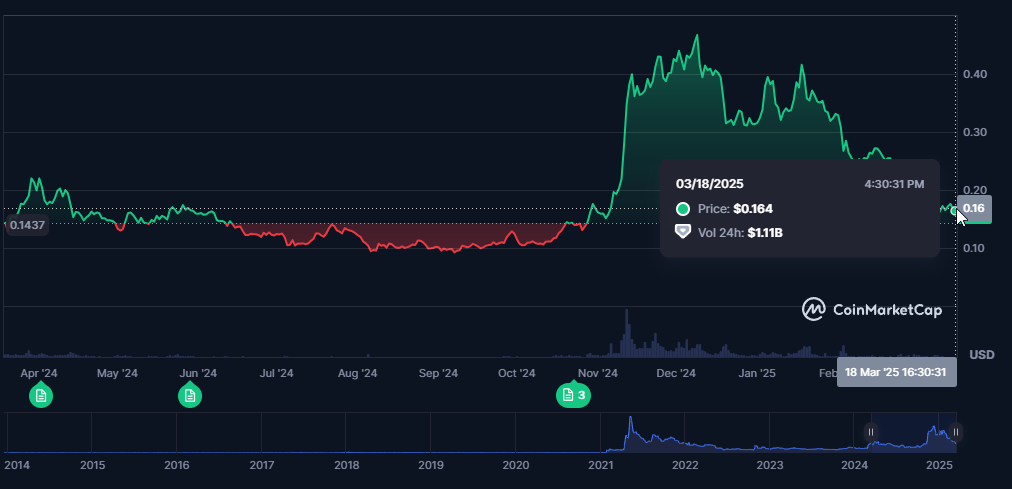Click the 0.1437 starting price label
This screenshot has height=489, width=1012.
[27, 225]
